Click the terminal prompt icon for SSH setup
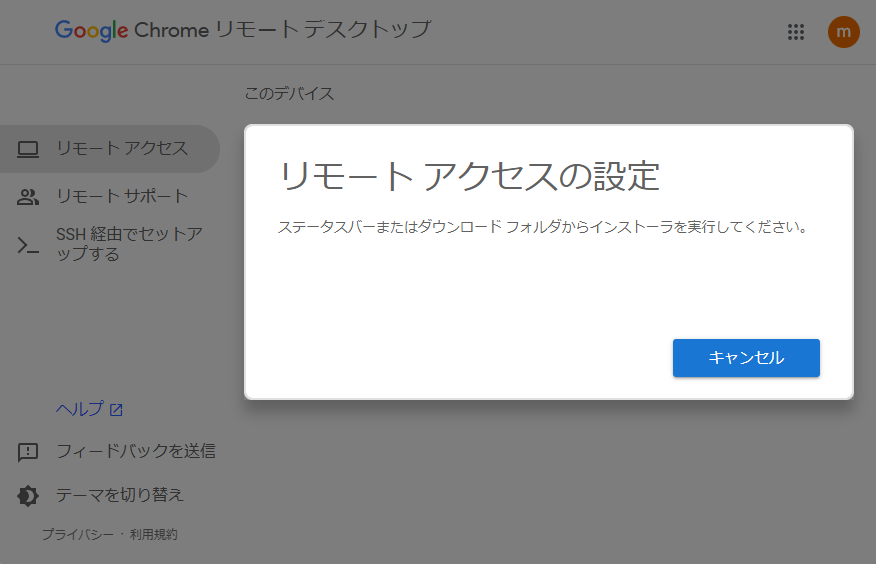This screenshot has width=876, height=564. 28,245
